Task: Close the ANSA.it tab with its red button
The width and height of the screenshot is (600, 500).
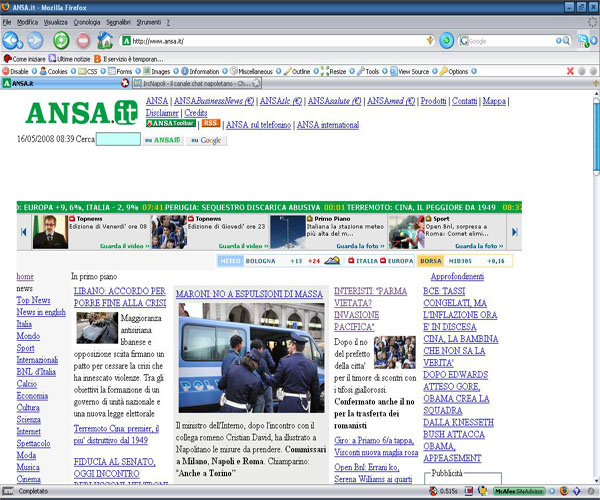Action: (125, 83)
